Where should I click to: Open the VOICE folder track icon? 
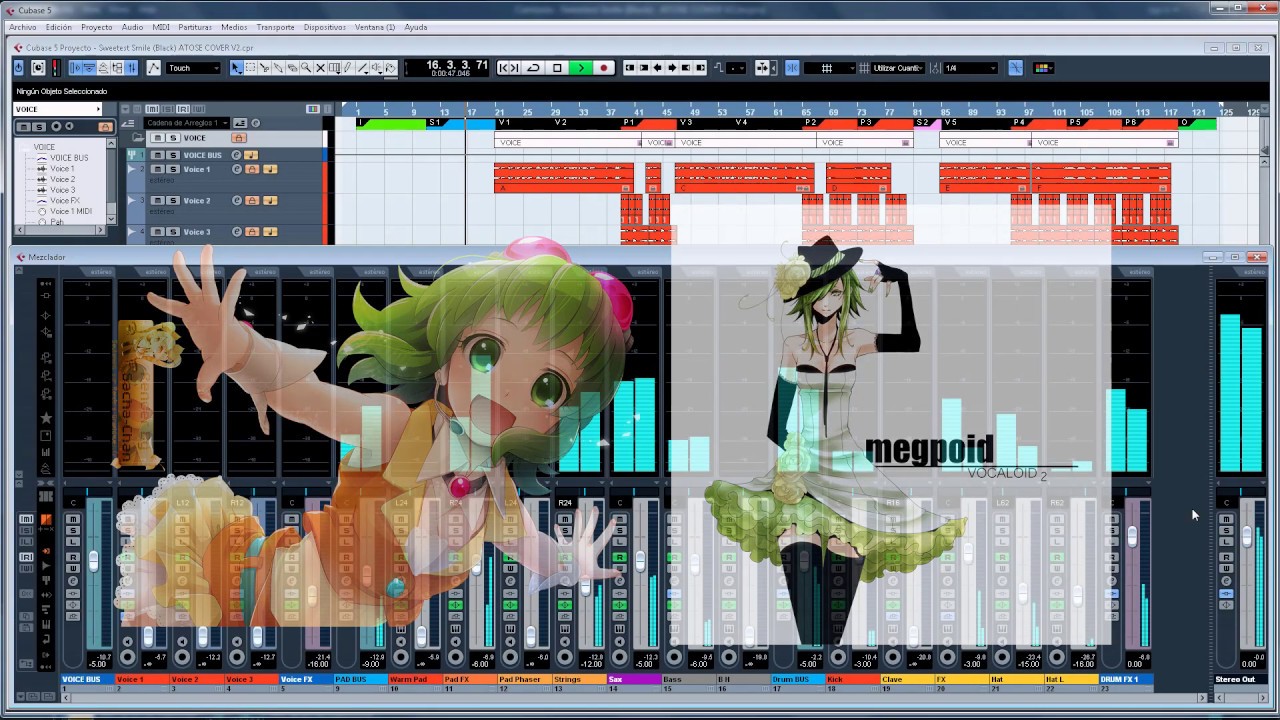click(x=138, y=137)
